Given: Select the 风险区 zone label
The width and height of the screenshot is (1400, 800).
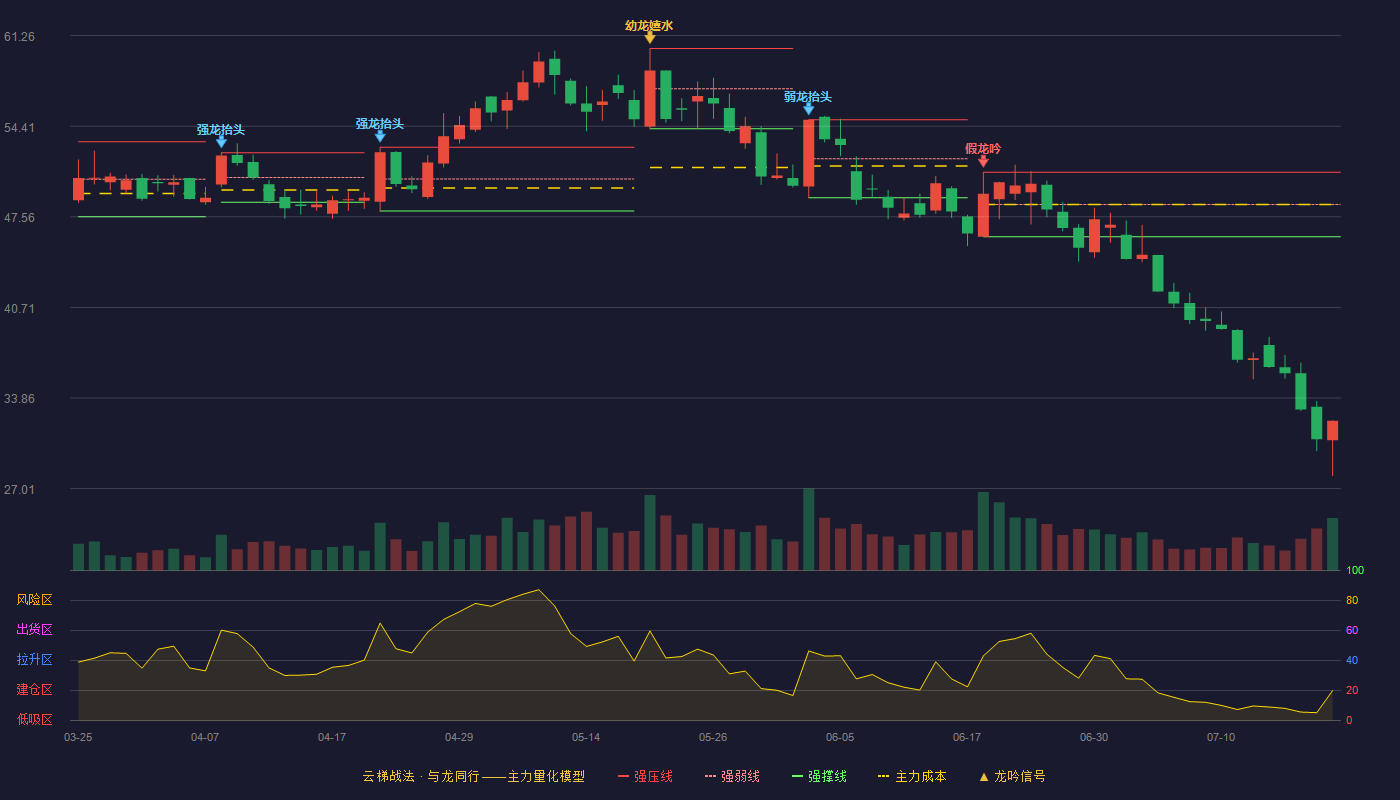Looking at the screenshot, I should click(x=34, y=600).
